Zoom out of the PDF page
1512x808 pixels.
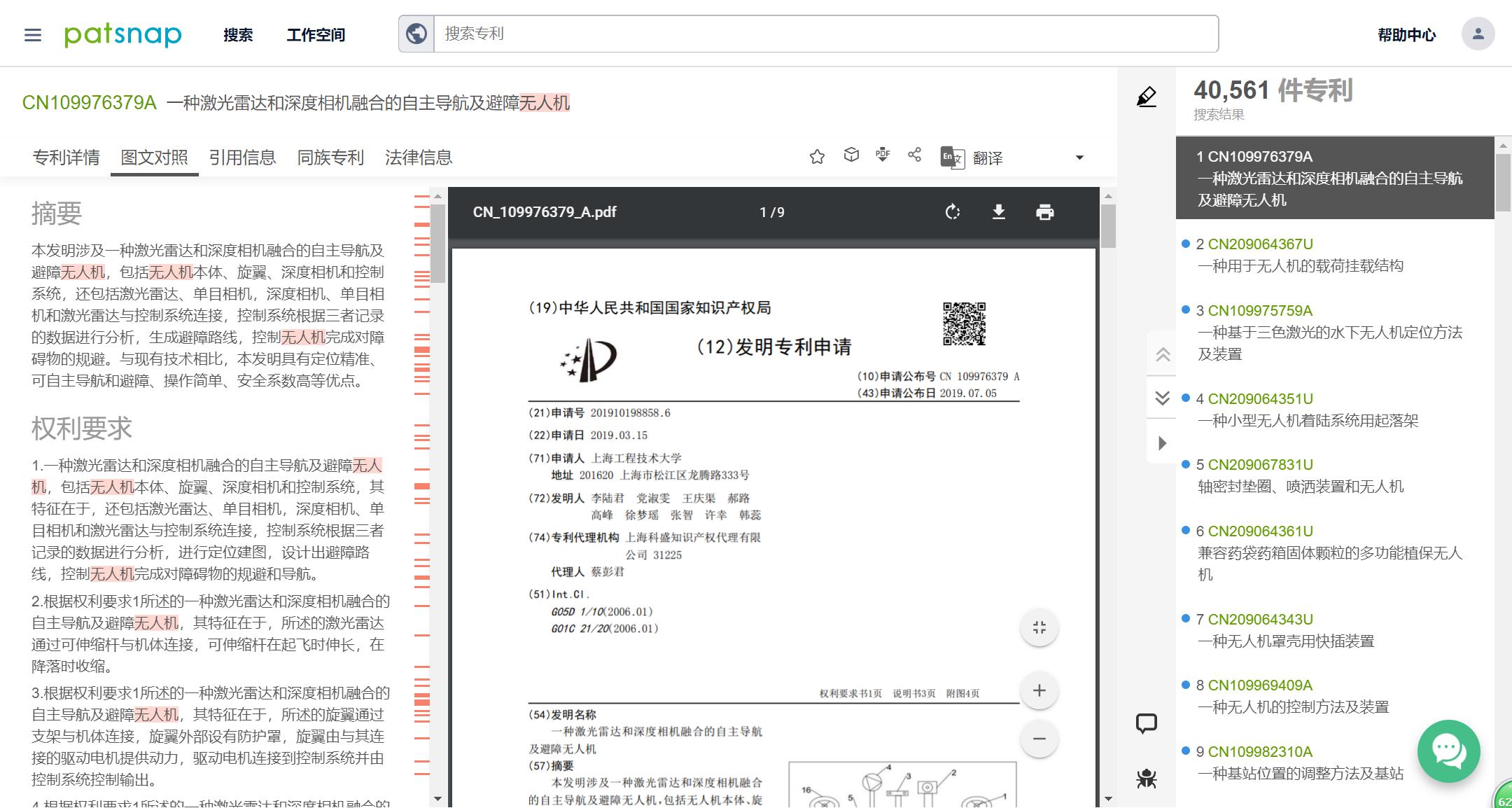click(1039, 739)
